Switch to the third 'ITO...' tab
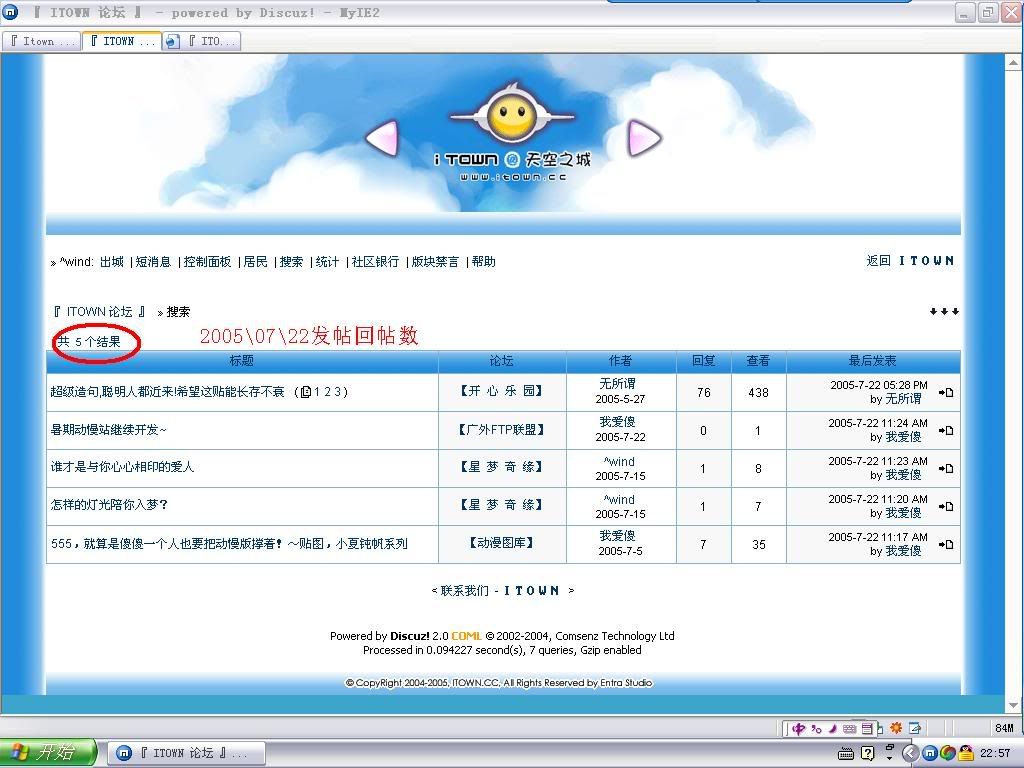The width and height of the screenshot is (1024, 768). point(202,41)
